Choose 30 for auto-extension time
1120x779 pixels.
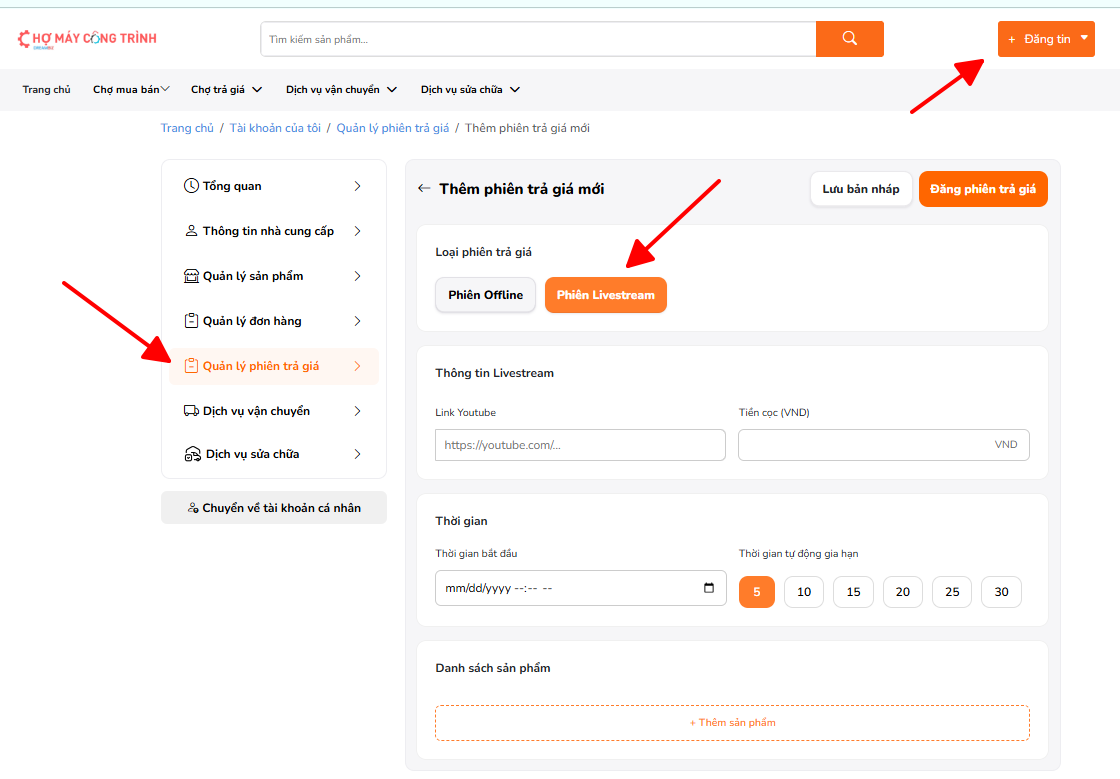click(x=1001, y=592)
